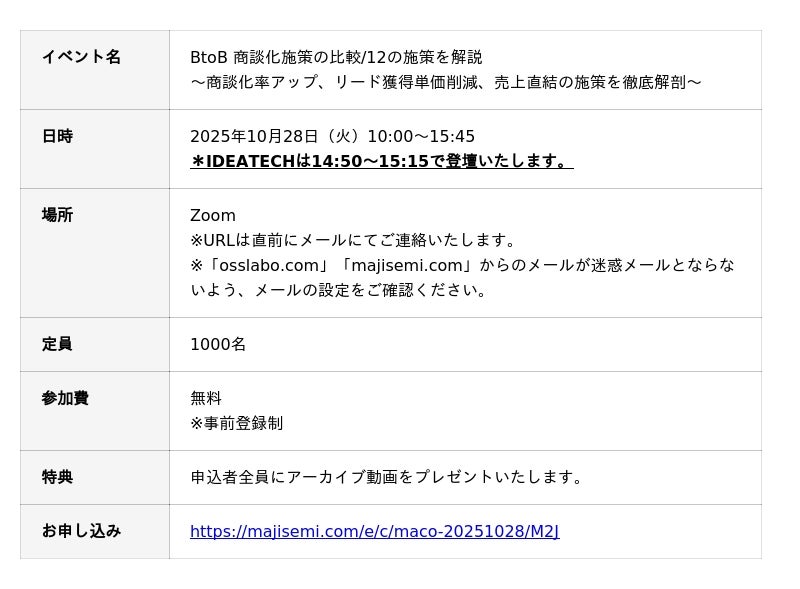This screenshot has width=800, height=589.
Task: Click the Zoom venue text
Action: (213, 216)
